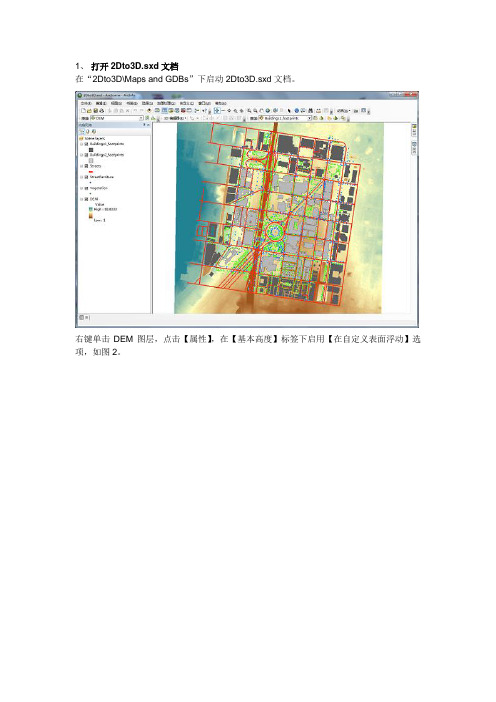Open the 3D Editor dropdown menu
The height and width of the screenshot is (702, 496).
[x=175, y=118]
